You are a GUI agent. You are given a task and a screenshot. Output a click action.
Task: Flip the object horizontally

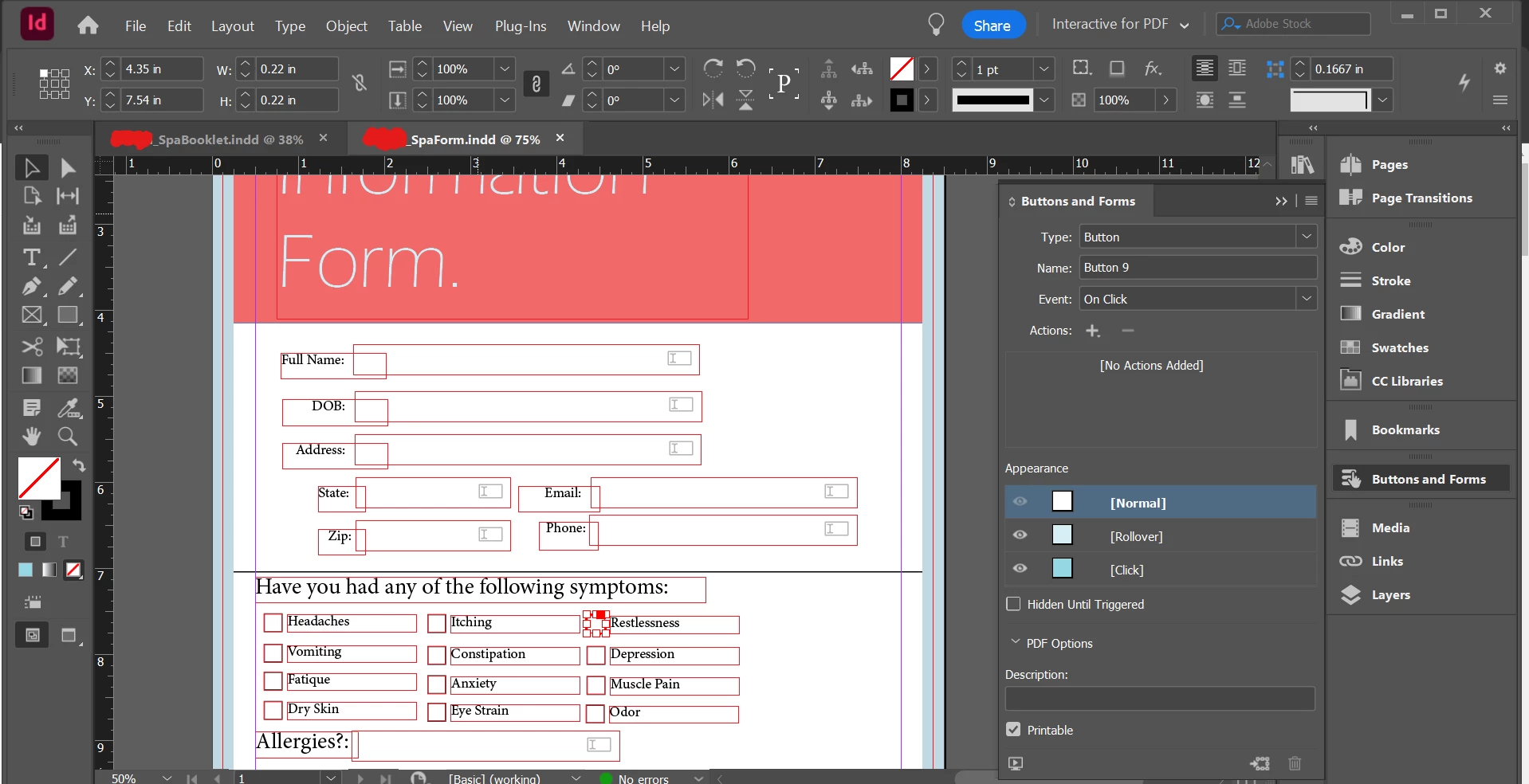coord(713,100)
